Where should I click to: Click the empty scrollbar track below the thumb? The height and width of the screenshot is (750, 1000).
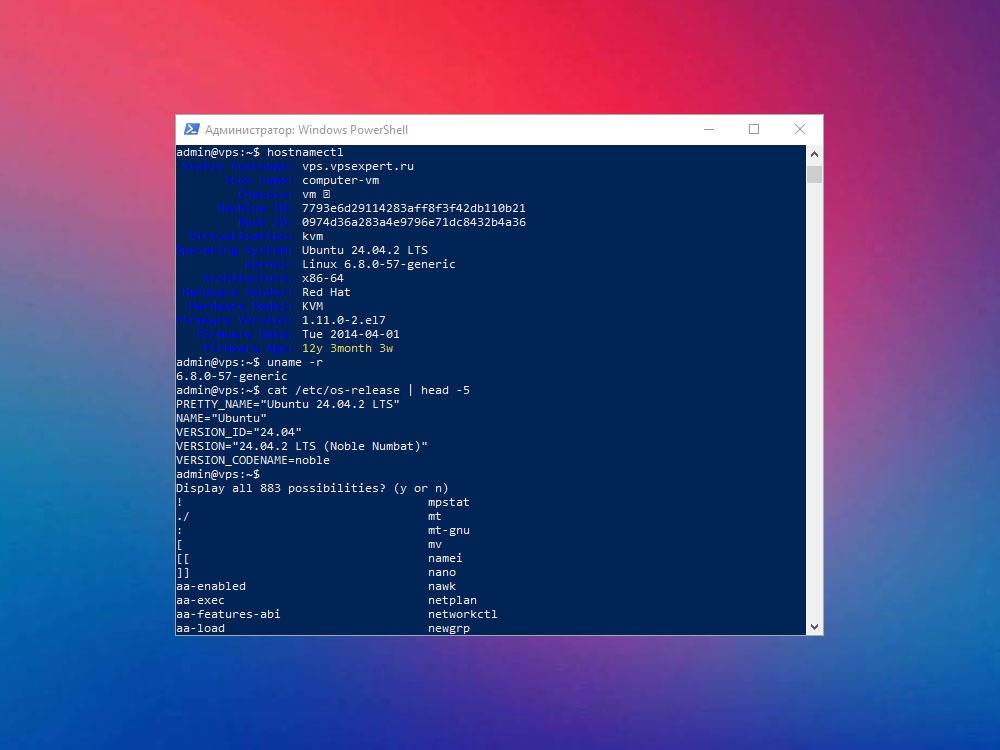point(814,402)
